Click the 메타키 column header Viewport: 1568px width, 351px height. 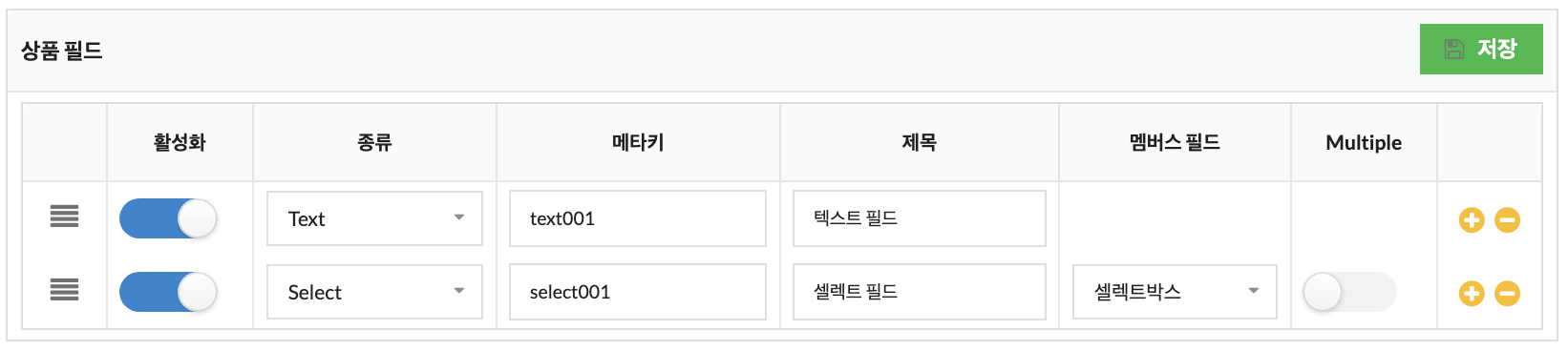pos(638,142)
